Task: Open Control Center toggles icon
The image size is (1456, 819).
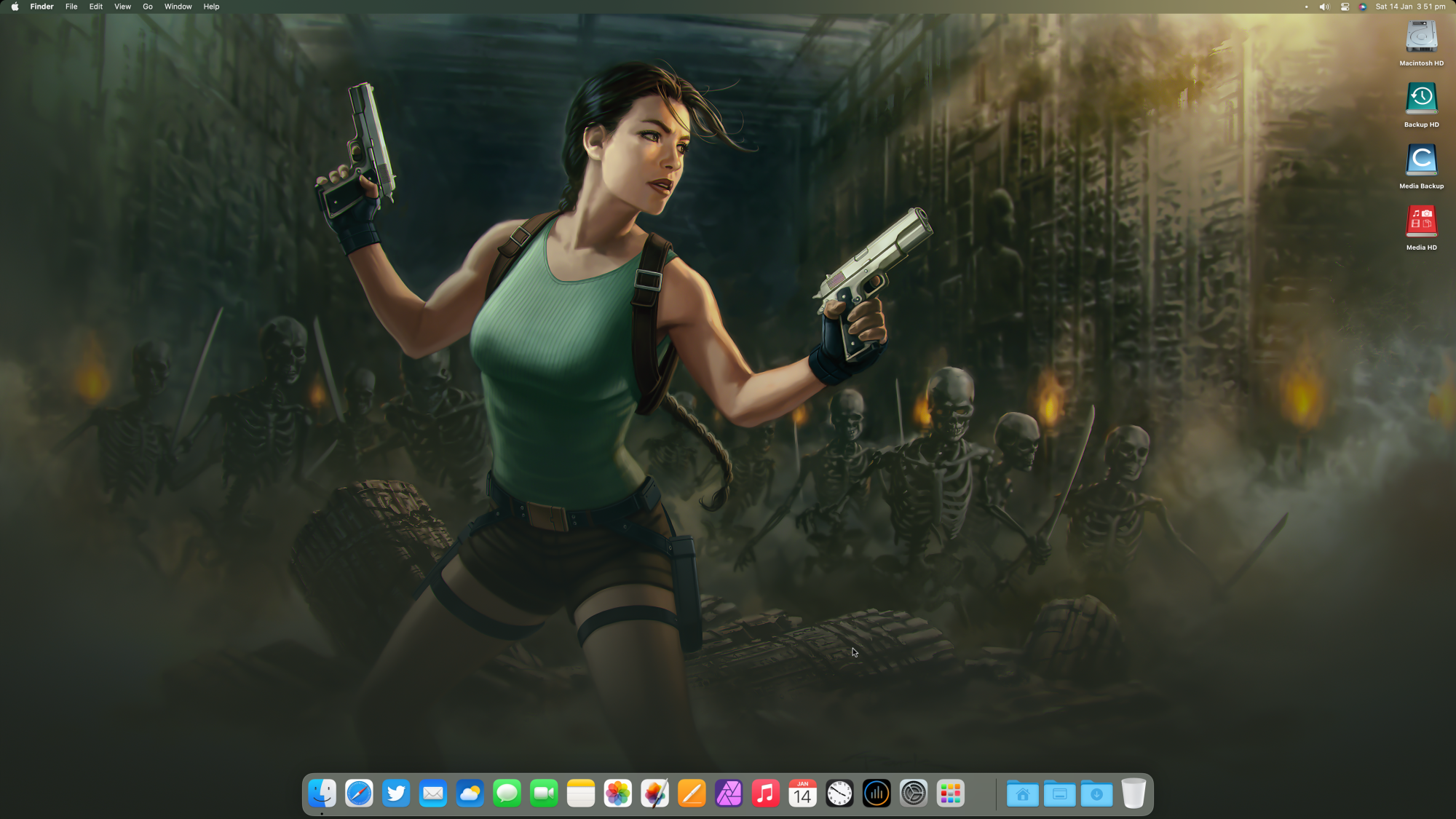Action: coord(1345,7)
